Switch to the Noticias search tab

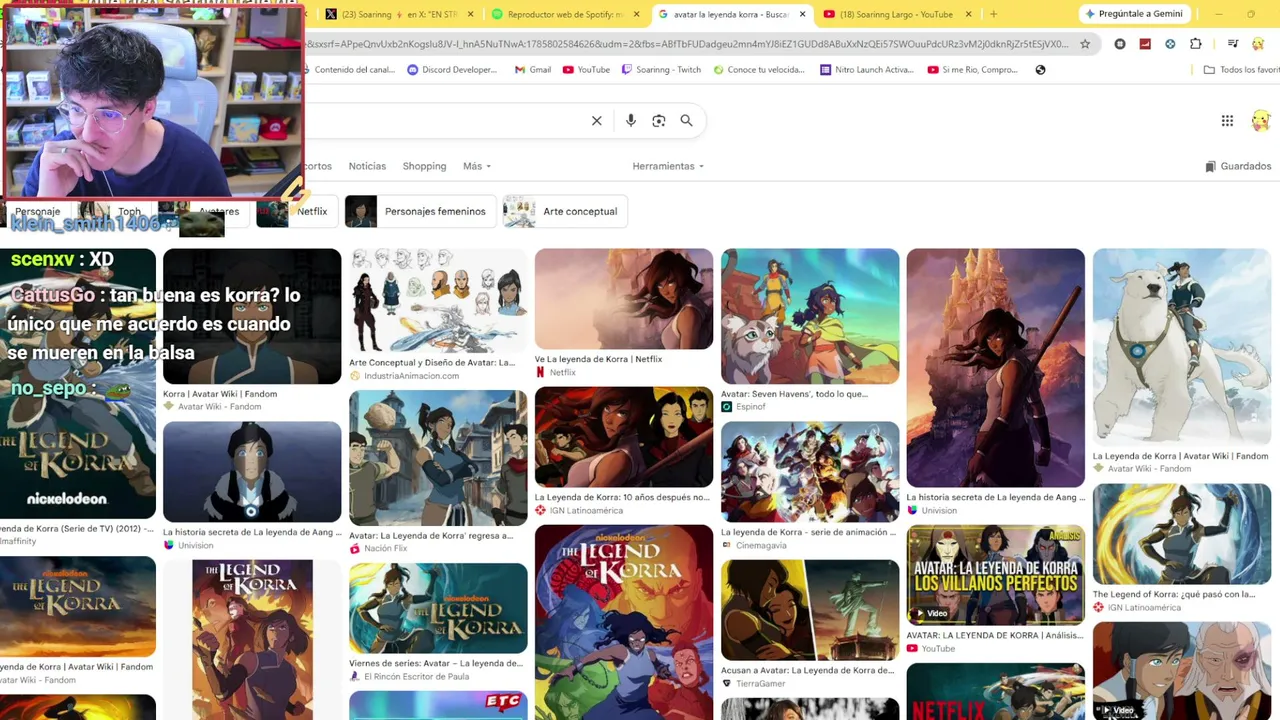(367, 166)
